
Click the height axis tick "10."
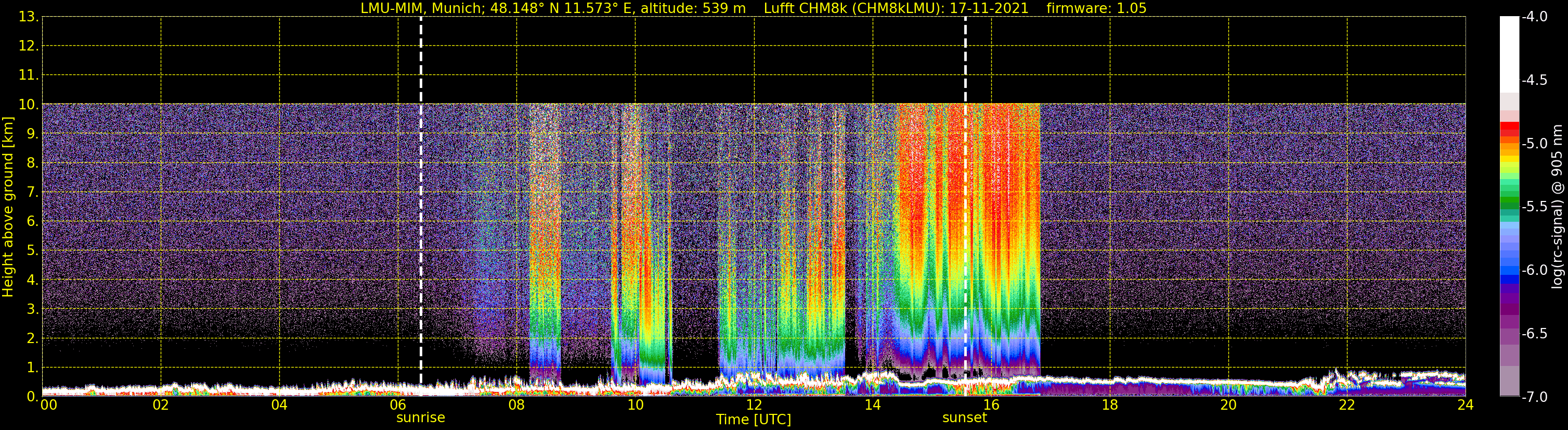click(29, 105)
